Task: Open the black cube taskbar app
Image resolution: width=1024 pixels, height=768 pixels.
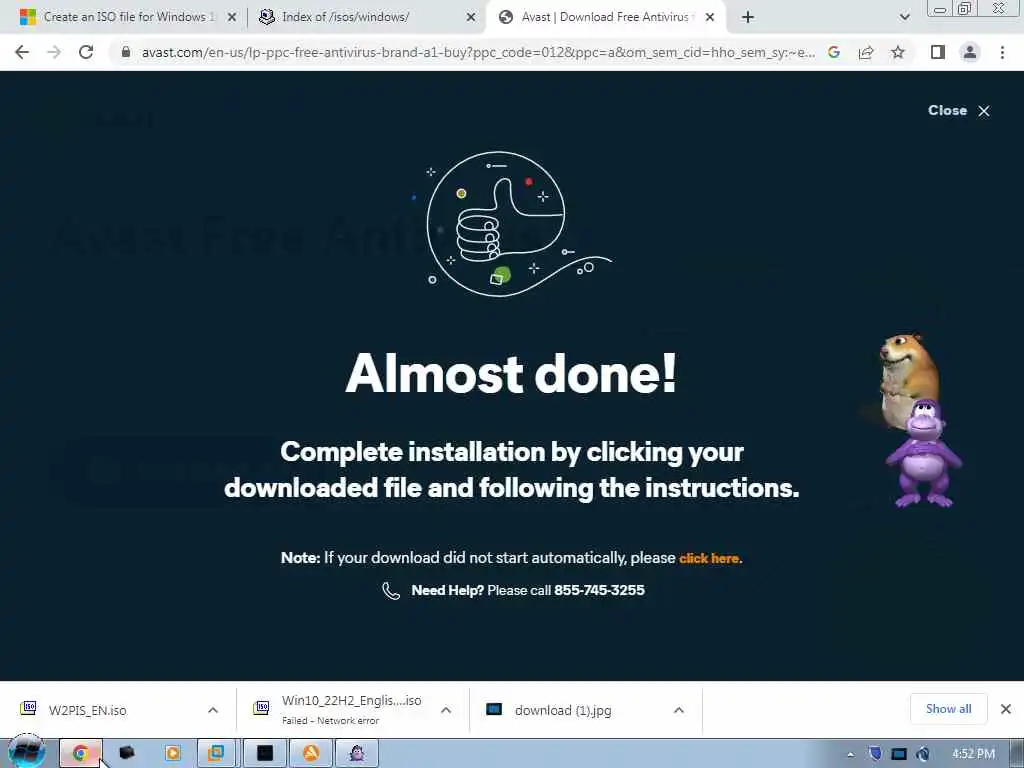Action: point(127,753)
